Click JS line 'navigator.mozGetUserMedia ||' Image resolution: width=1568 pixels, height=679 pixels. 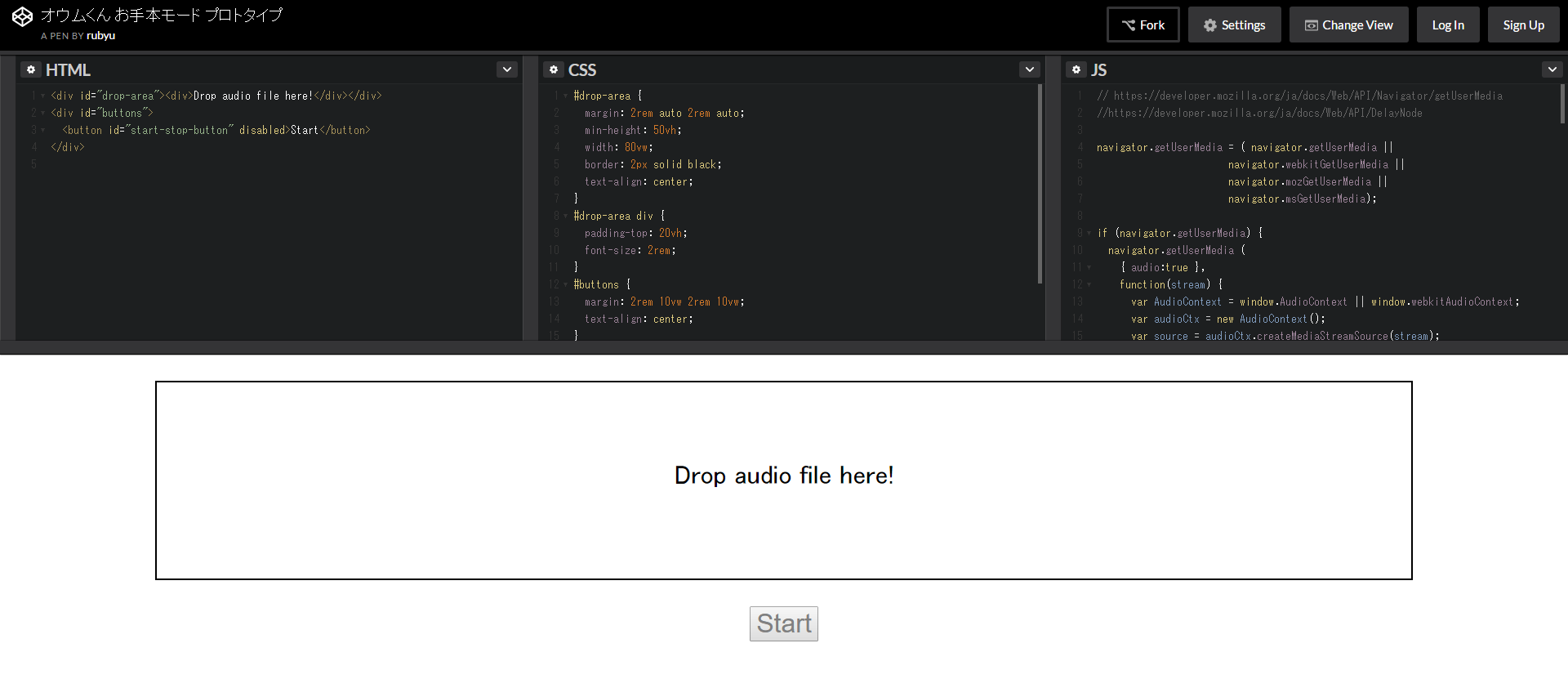click(1307, 181)
